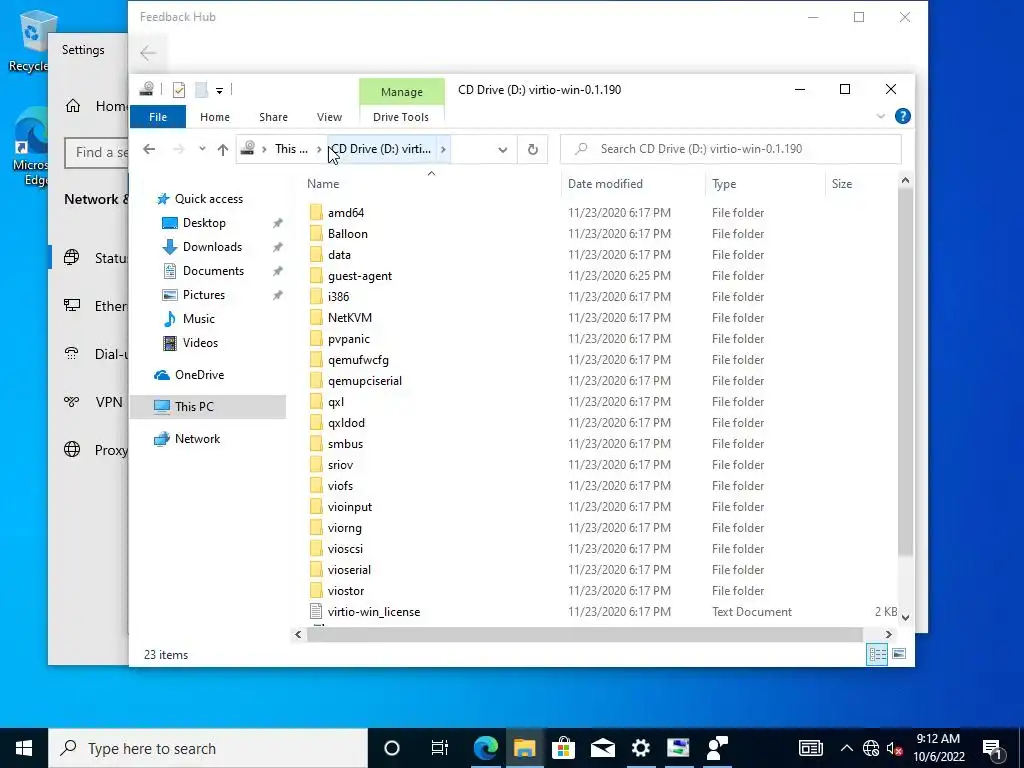Click the Properties quick access toolbar icon

(x=179, y=89)
